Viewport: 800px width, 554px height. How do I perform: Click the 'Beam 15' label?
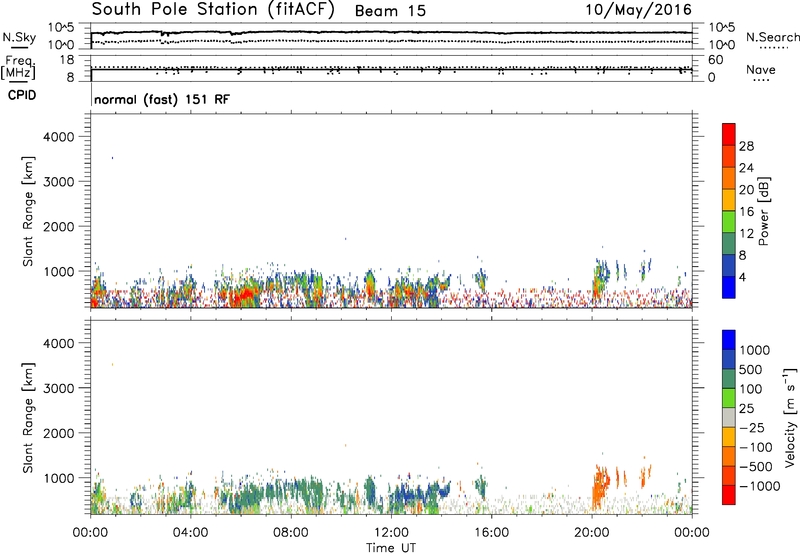pos(390,11)
